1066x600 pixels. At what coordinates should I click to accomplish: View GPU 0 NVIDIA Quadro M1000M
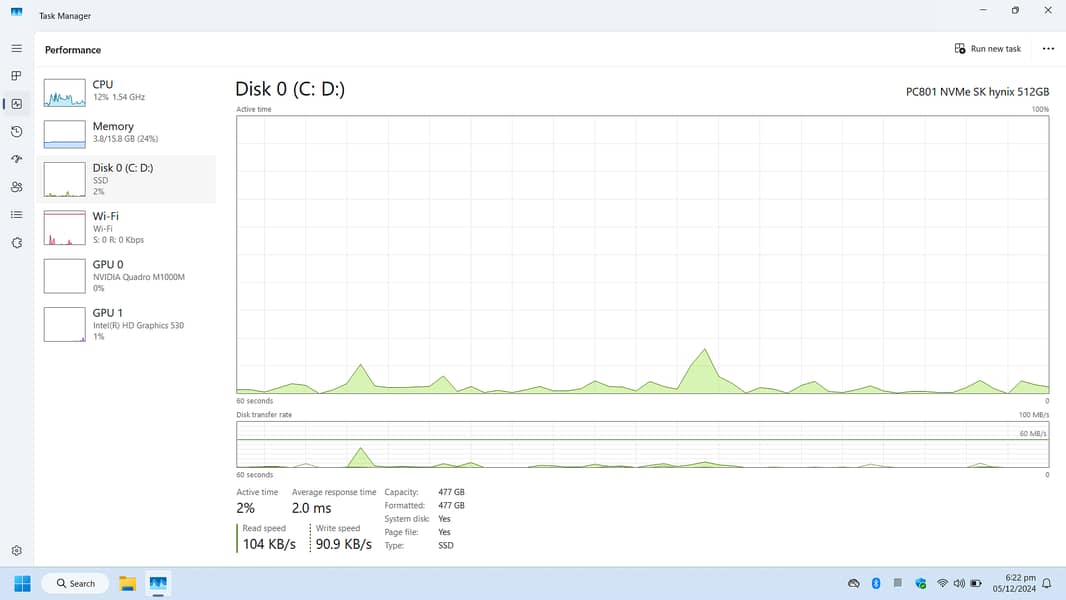coord(126,275)
